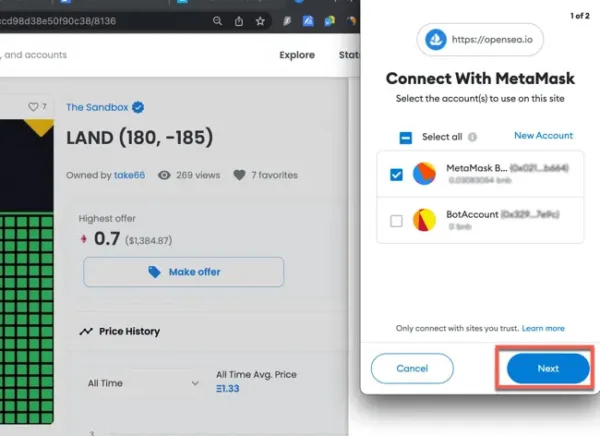Click the feather extension icon in toolbar

click(287, 21)
